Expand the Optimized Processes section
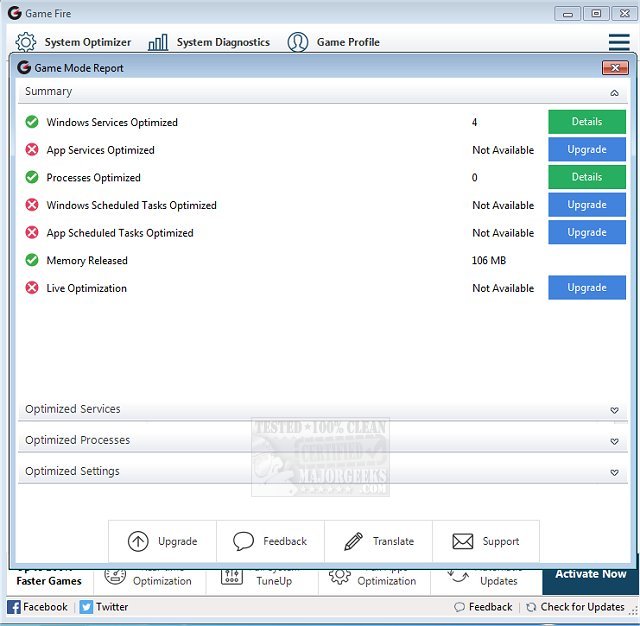640x626 pixels. click(x=614, y=441)
